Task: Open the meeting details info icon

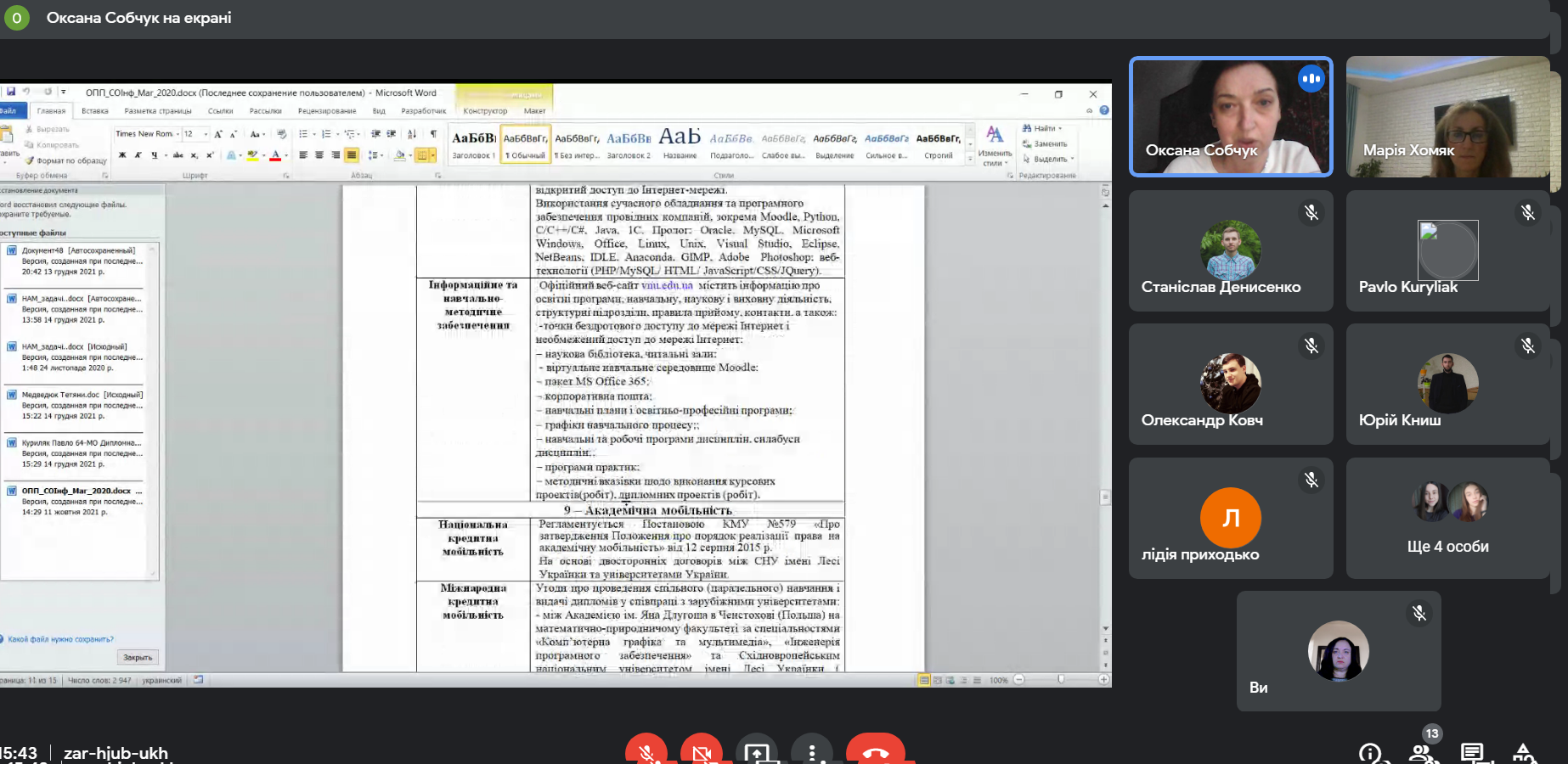Action: pyautogui.click(x=1369, y=753)
